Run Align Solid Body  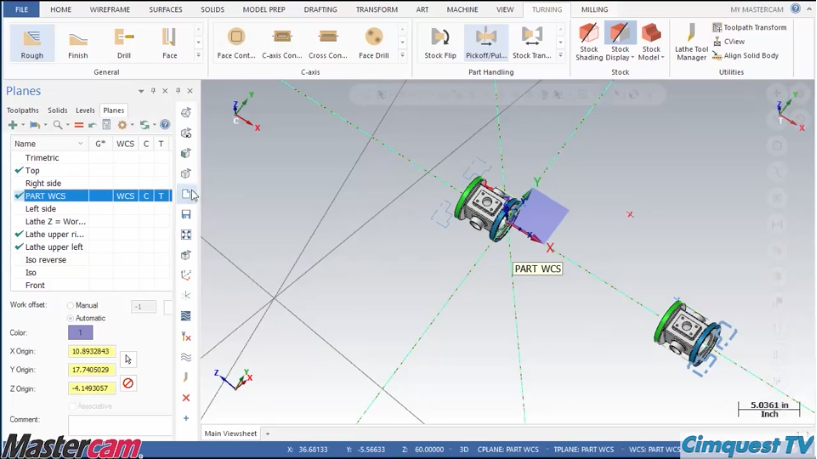click(x=746, y=55)
